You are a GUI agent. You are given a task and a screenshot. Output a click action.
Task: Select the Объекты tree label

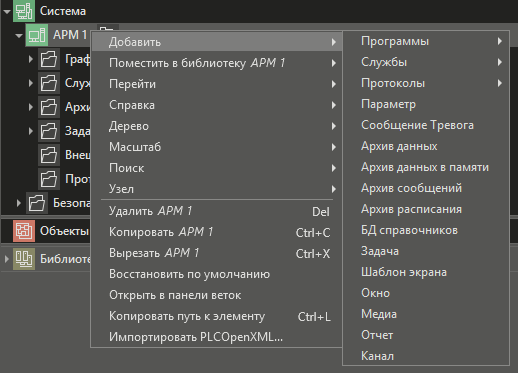(64, 231)
